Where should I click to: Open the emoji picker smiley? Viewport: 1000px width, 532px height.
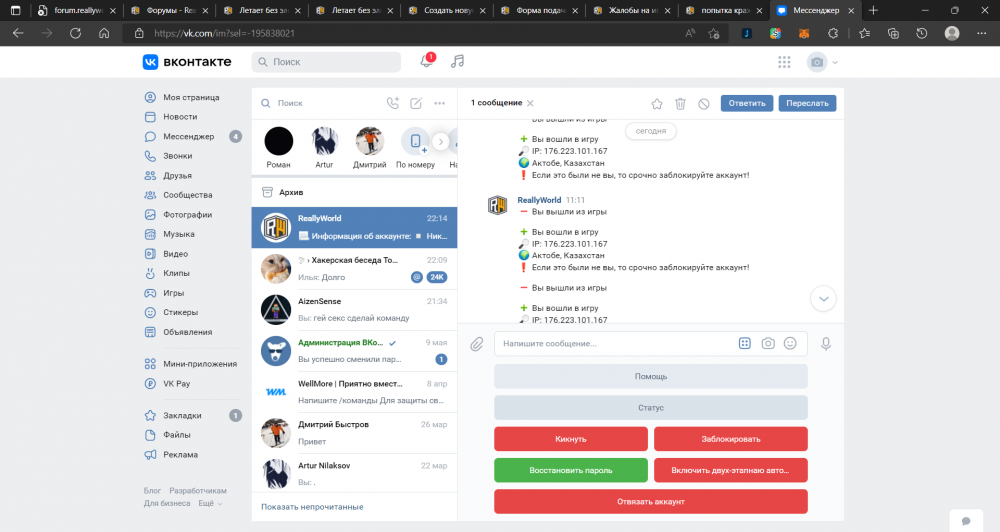790,344
